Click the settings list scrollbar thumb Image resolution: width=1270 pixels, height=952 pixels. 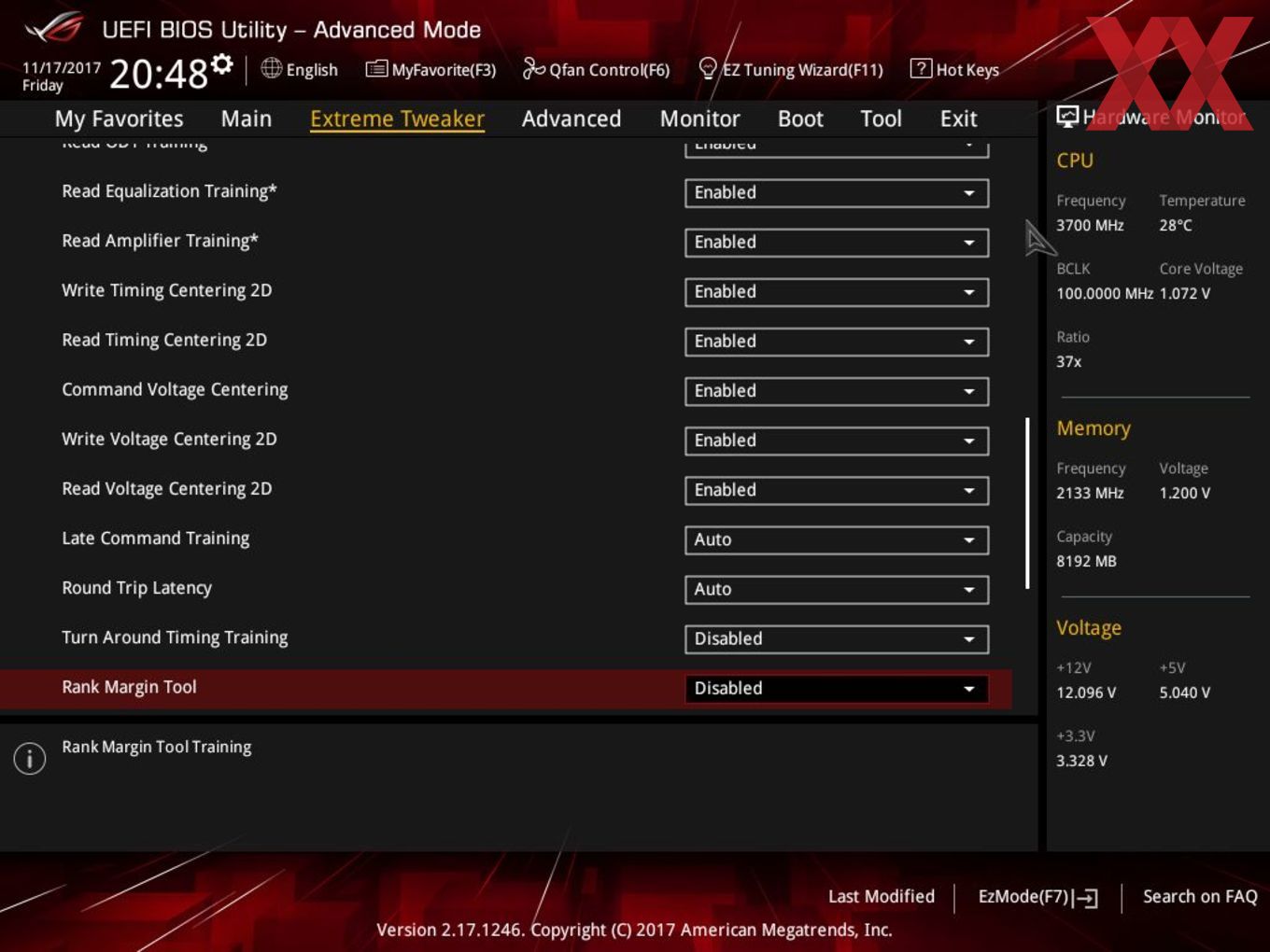[1027, 503]
